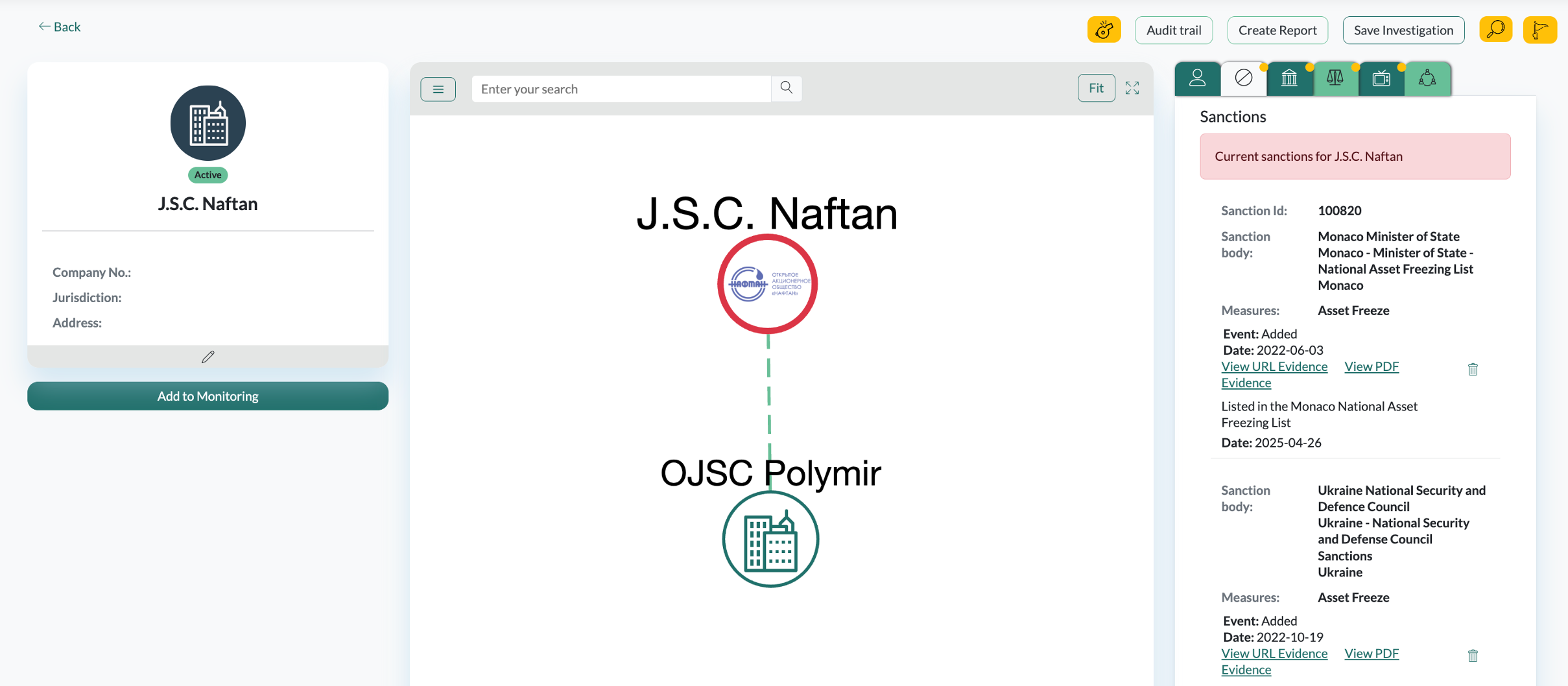Click the Sanction Id value 100820
1568x686 pixels.
pyautogui.click(x=1339, y=211)
